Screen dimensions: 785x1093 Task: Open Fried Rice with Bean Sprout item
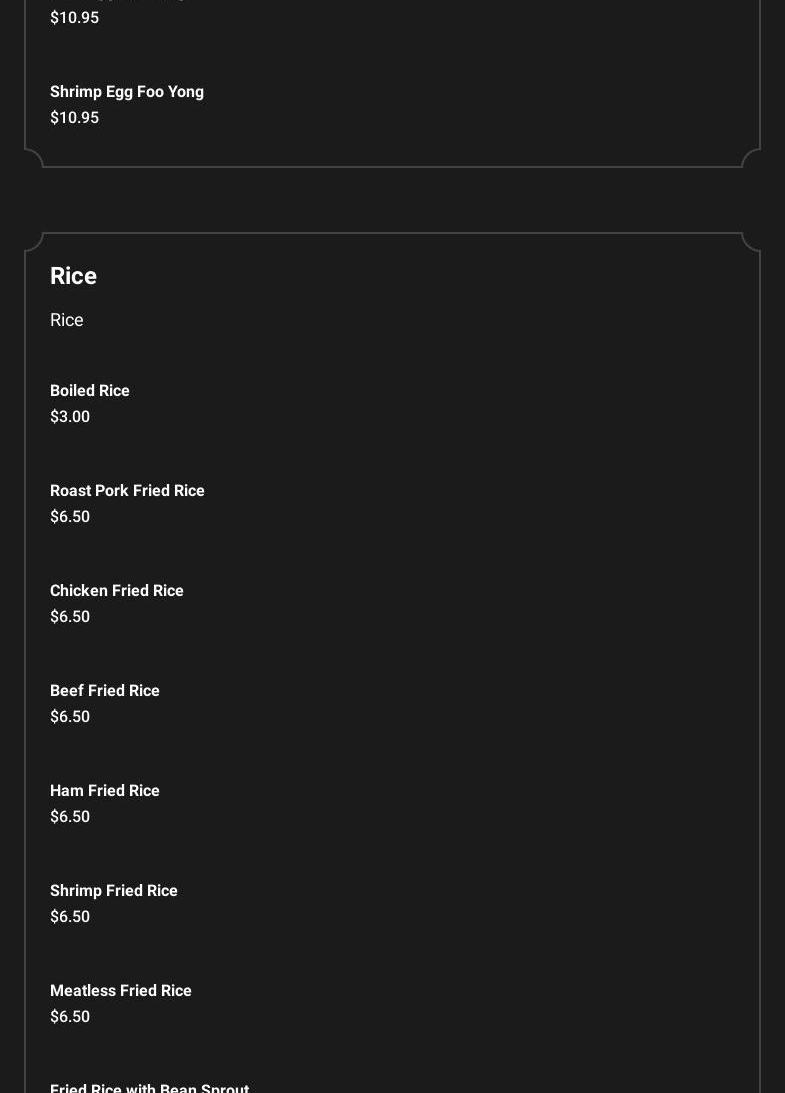150,1087
